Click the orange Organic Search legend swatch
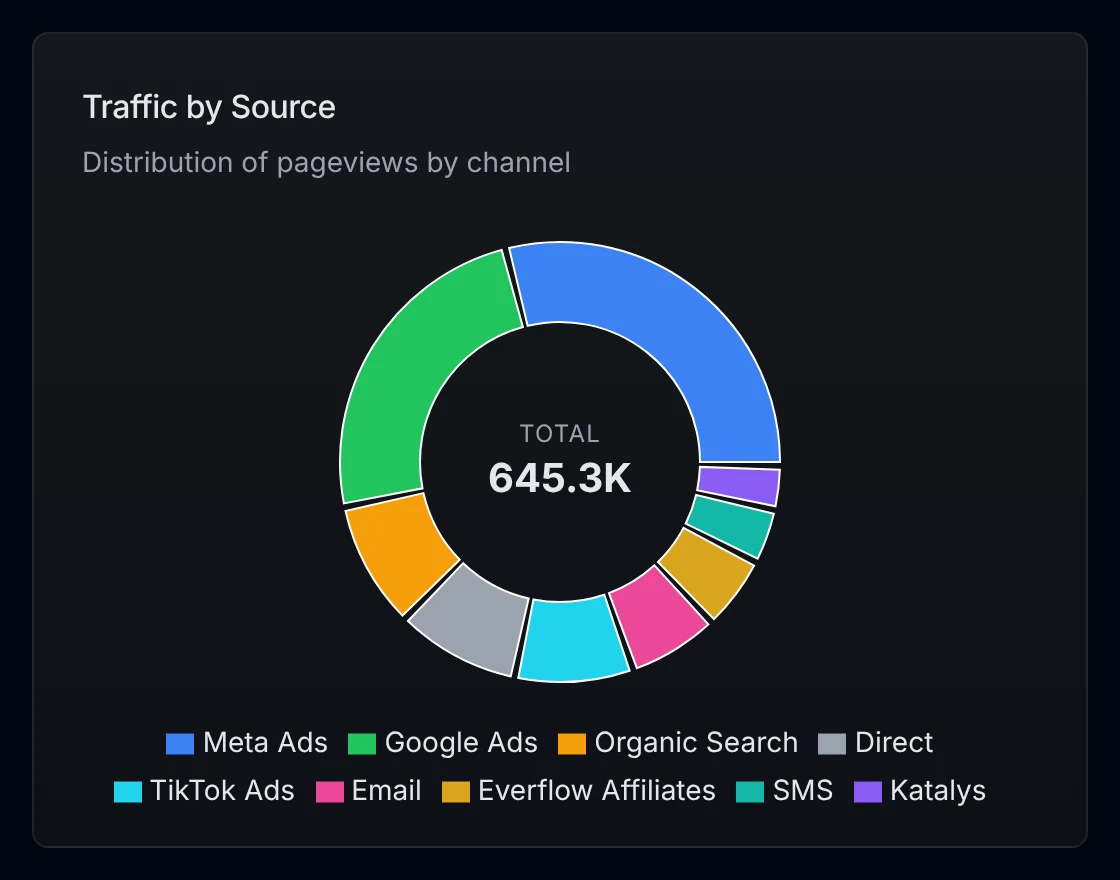The height and width of the screenshot is (880, 1120). coord(571,744)
